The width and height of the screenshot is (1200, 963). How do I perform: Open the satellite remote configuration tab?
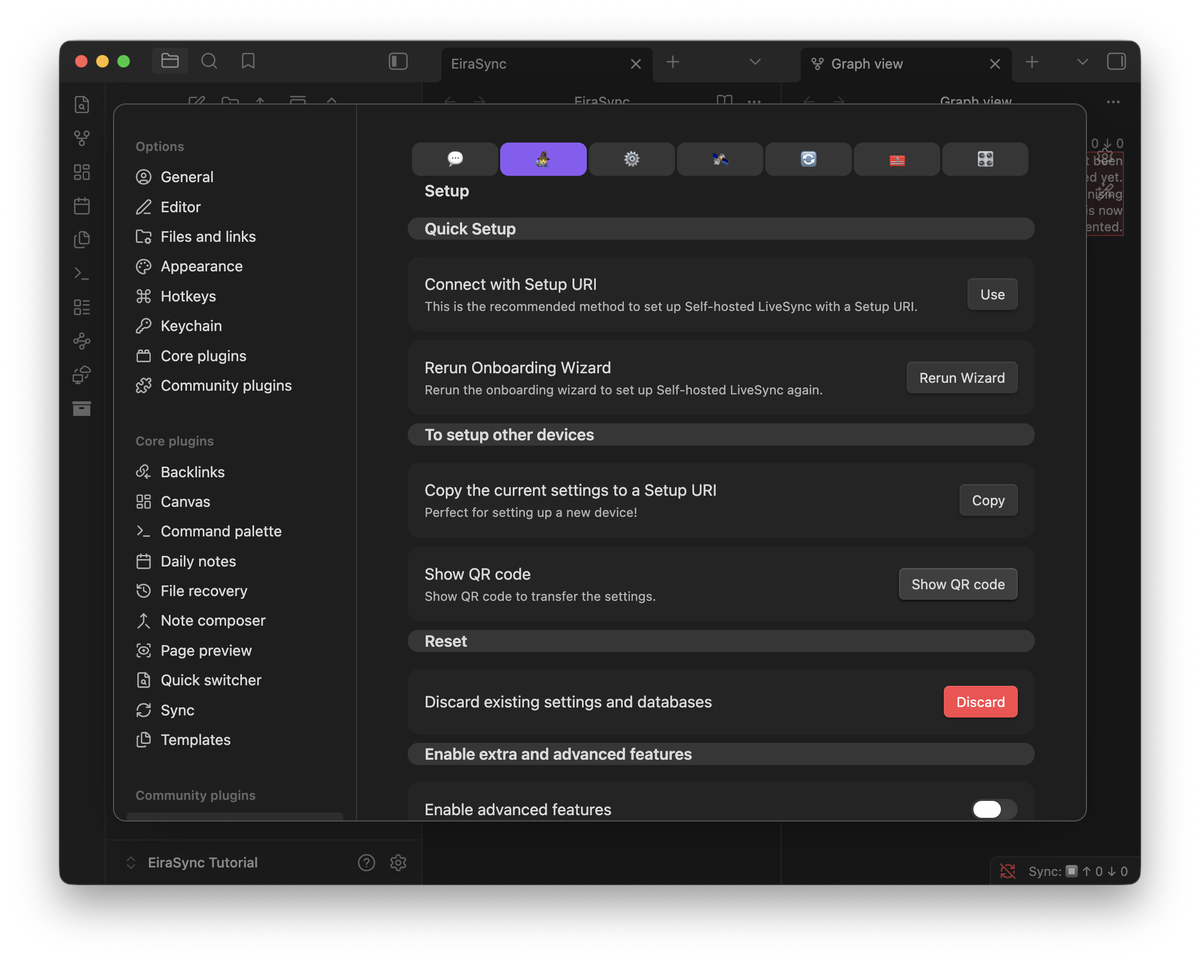coord(720,159)
